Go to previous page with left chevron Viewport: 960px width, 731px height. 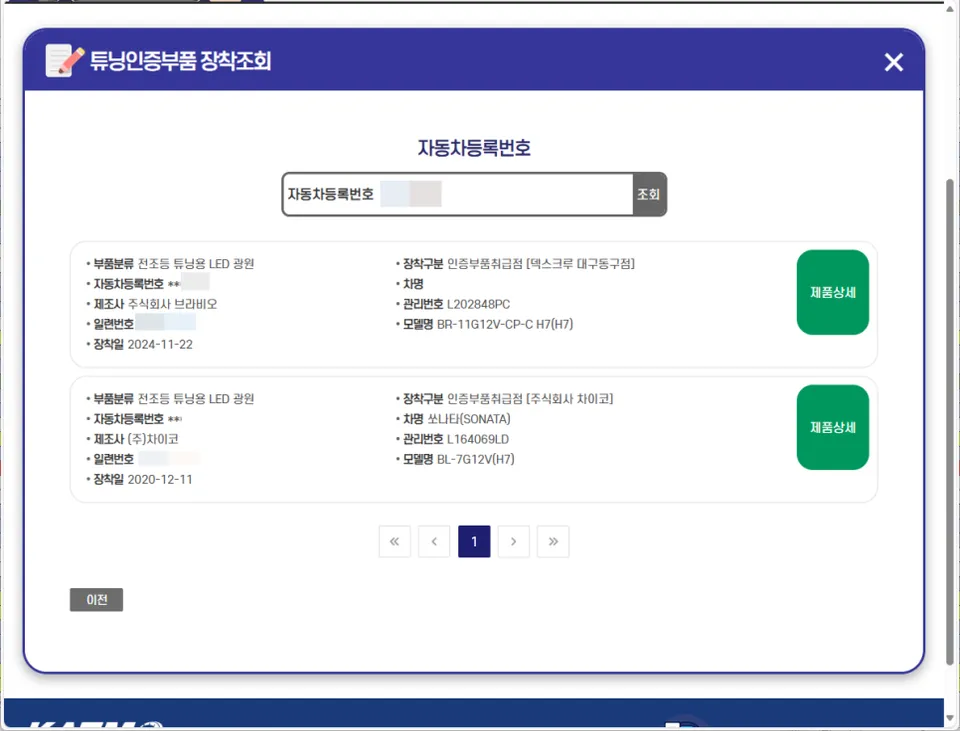434,541
